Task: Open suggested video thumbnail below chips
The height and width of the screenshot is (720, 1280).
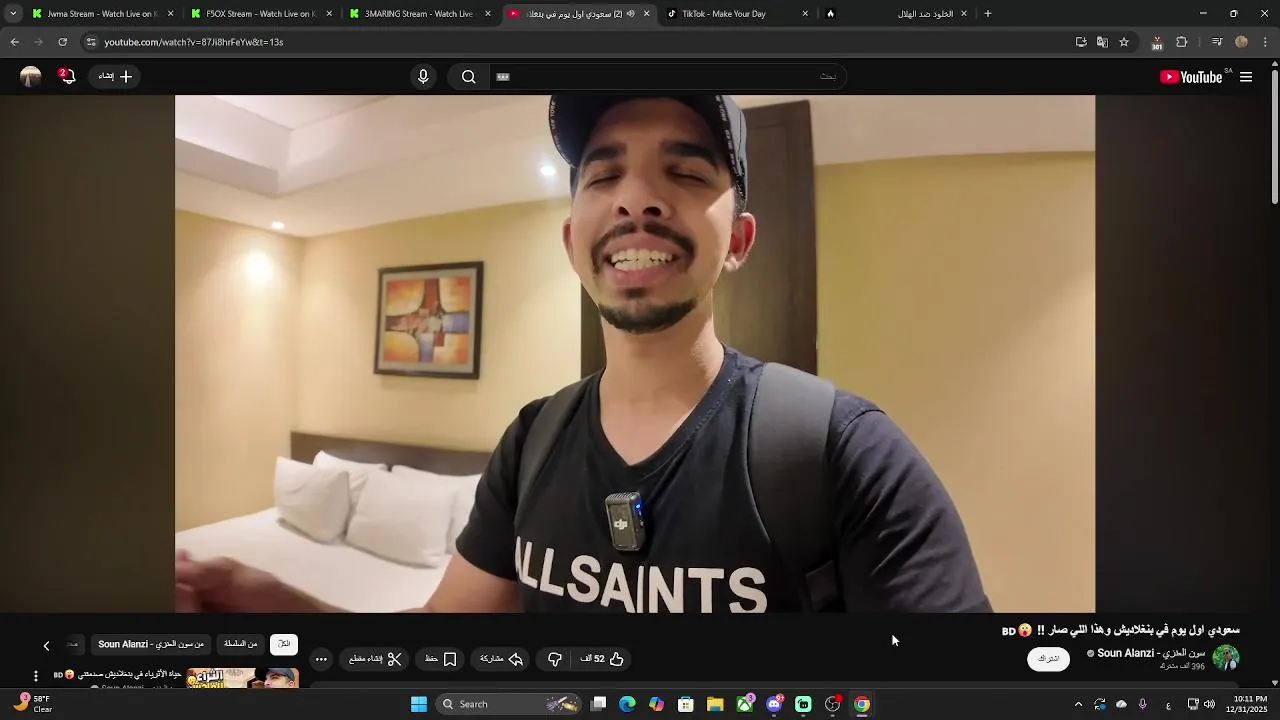Action: pos(242,678)
